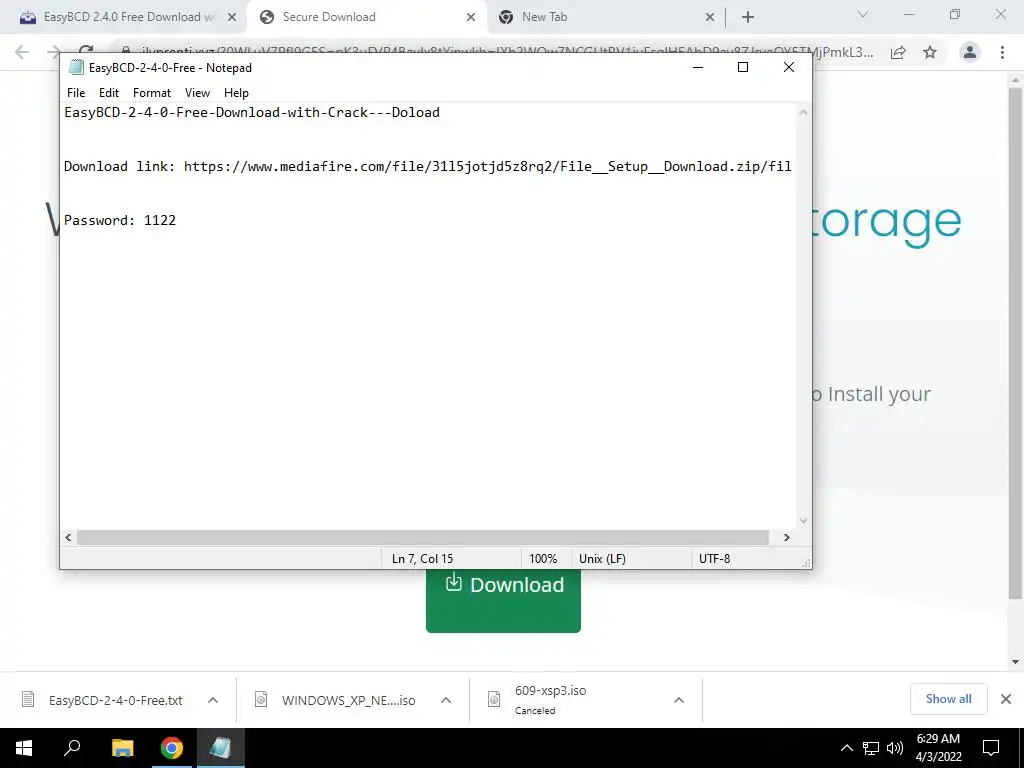This screenshot has width=1024, height=768.
Task: Open a new browser tab with plus icon
Action: click(748, 18)
